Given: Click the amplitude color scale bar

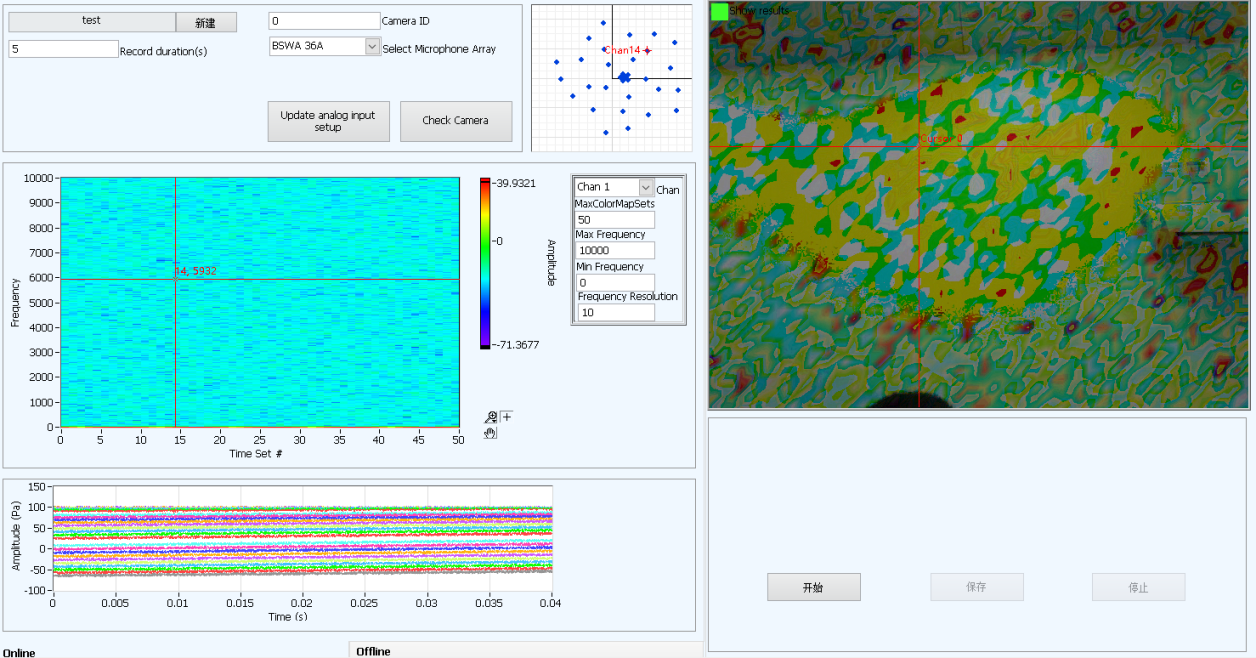Looking at the screenshot, I should click(x=485, y=263).
